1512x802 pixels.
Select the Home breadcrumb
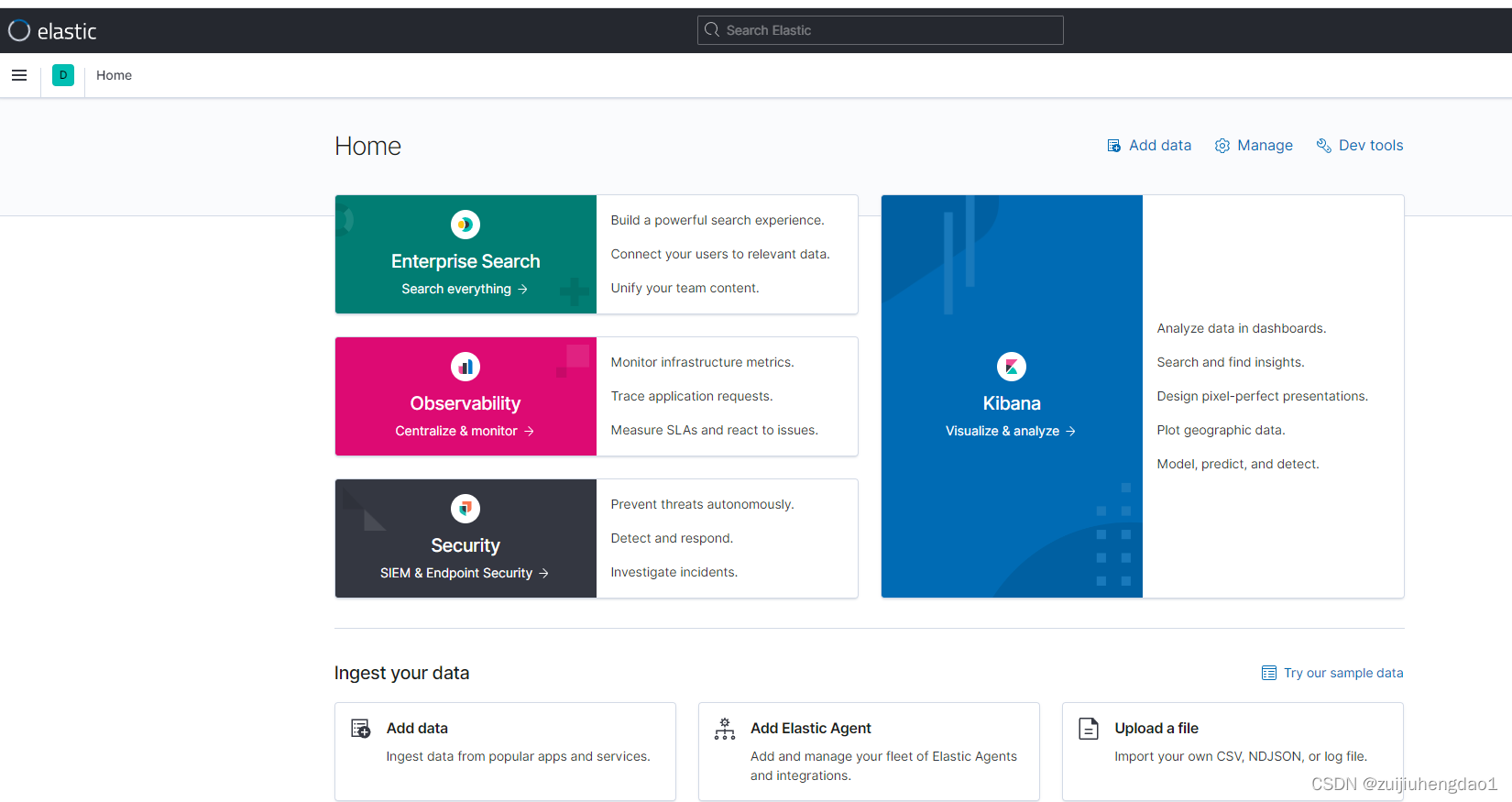pos(114,75)
